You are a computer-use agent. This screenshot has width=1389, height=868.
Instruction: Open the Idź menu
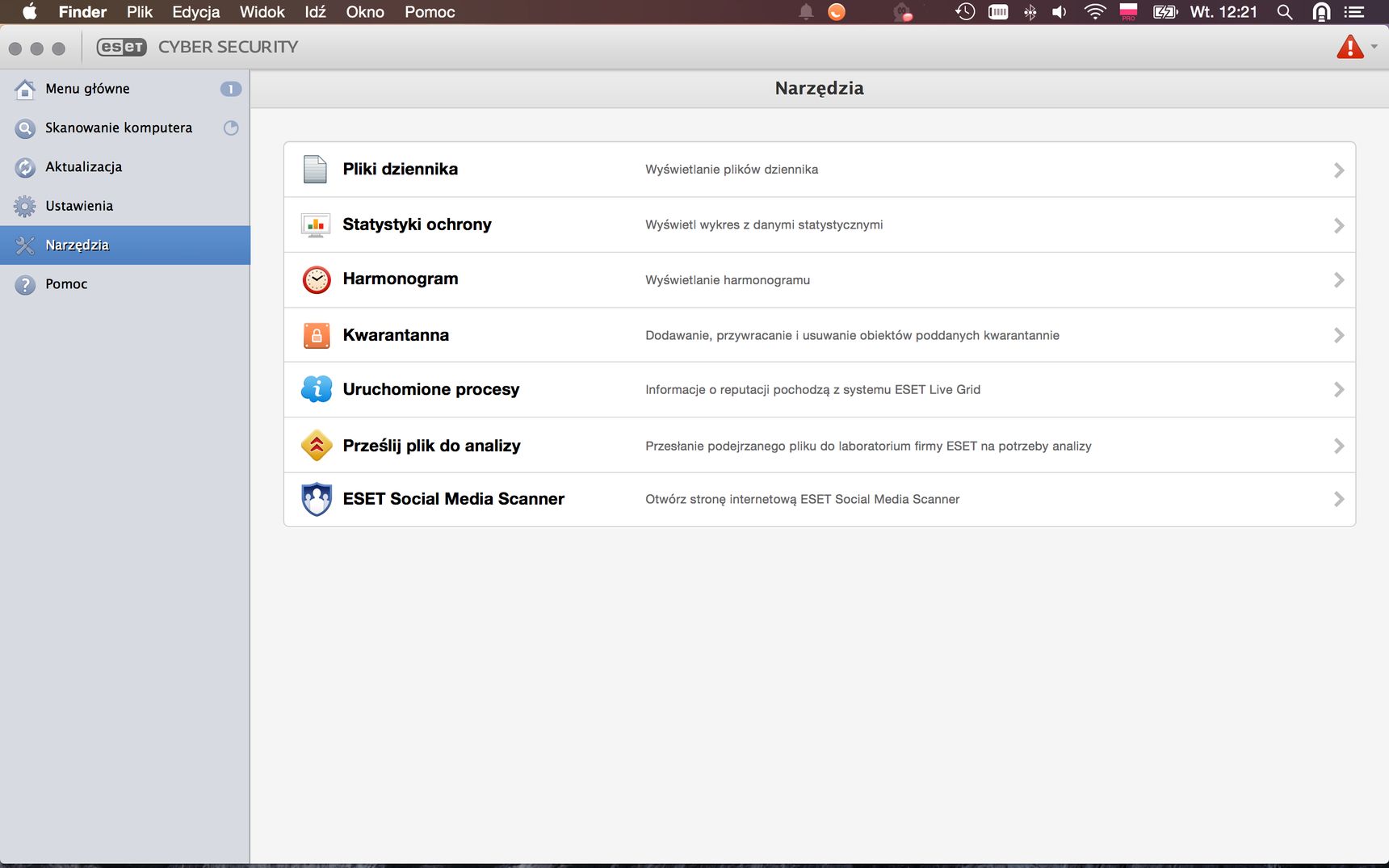point(315,11)
